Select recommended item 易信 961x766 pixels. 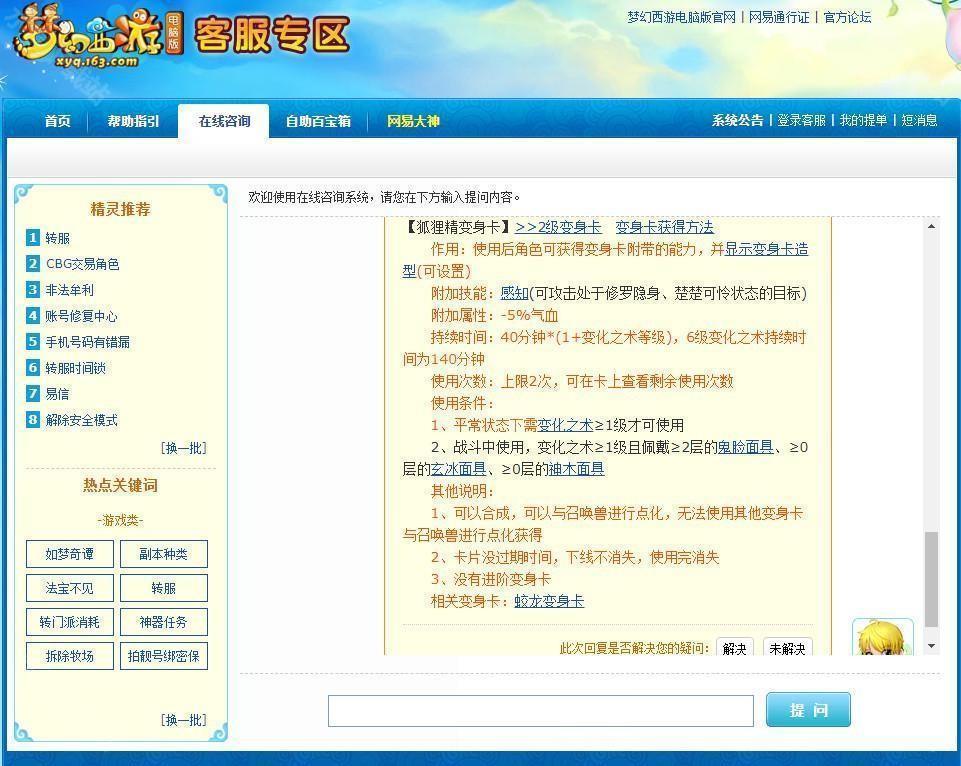pyautogui.click(x=58, y=393)
